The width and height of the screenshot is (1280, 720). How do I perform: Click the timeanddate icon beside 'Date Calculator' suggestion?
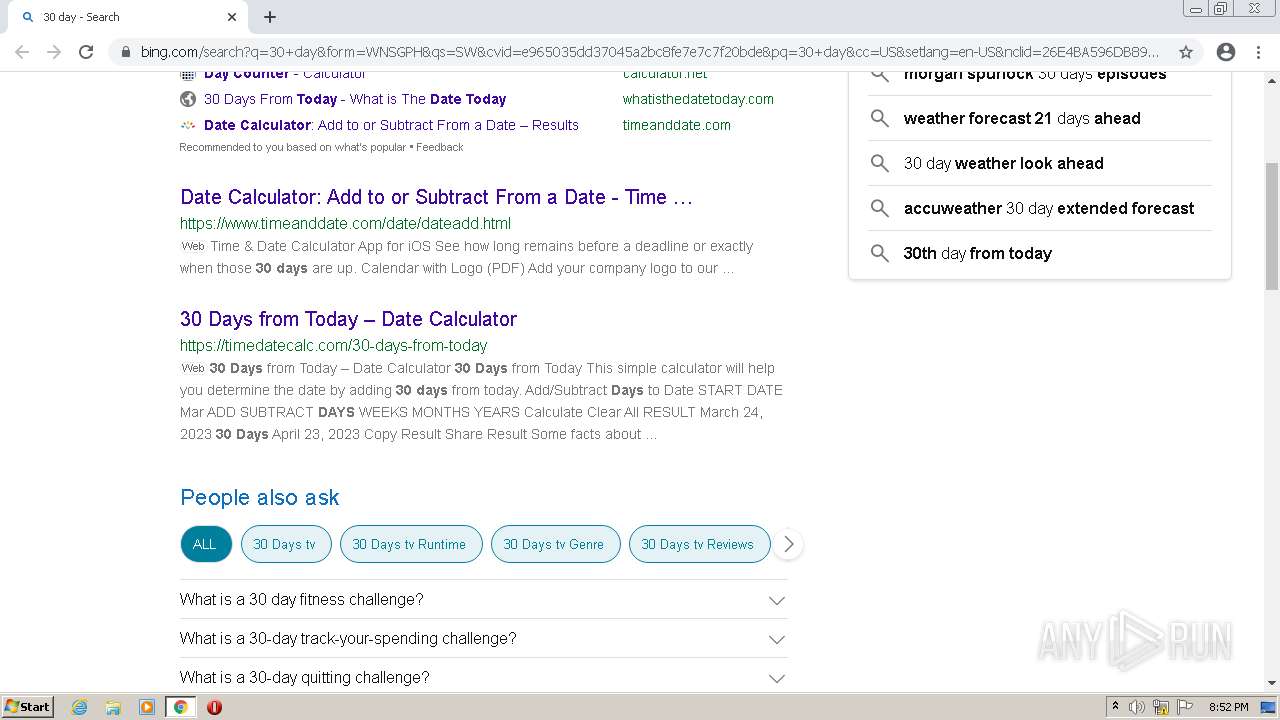click(188, 125)
